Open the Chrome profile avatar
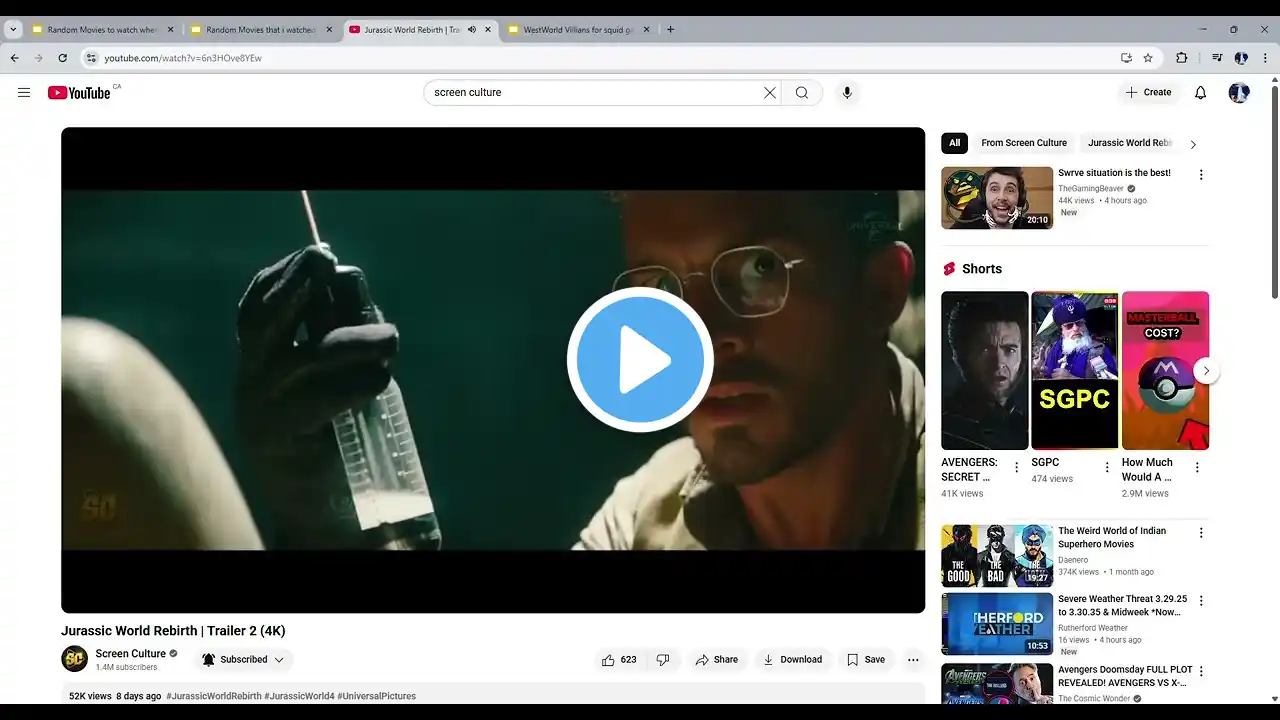1280x720 pixels. (x=1241, y=58)
